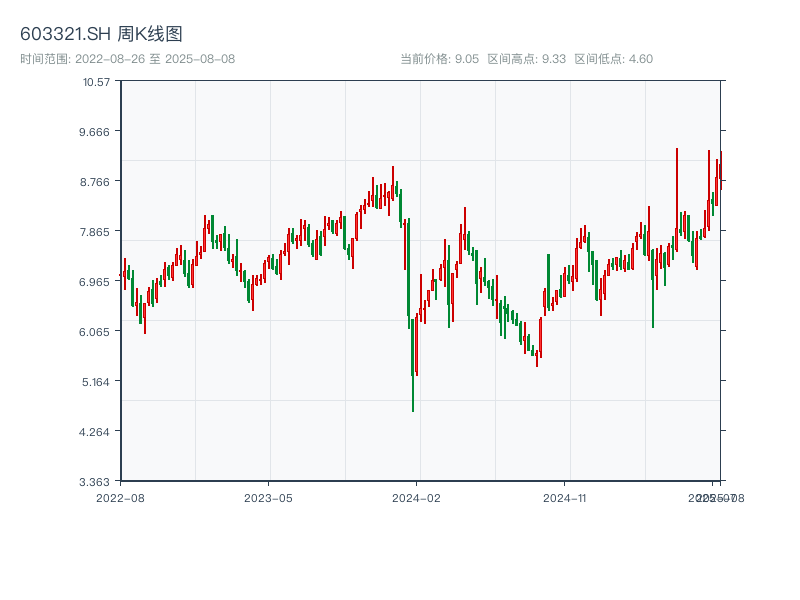The image size is (800, 600).
Task: Click the y-axis value 5.164
Action: coord(95,382)
